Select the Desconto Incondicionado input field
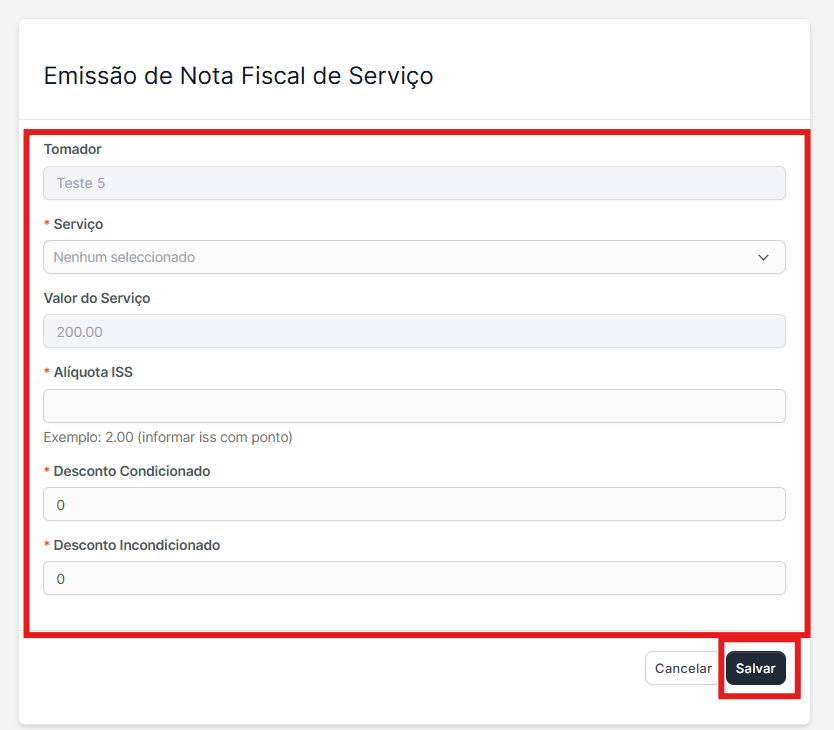834x730 pixels. 414,578
